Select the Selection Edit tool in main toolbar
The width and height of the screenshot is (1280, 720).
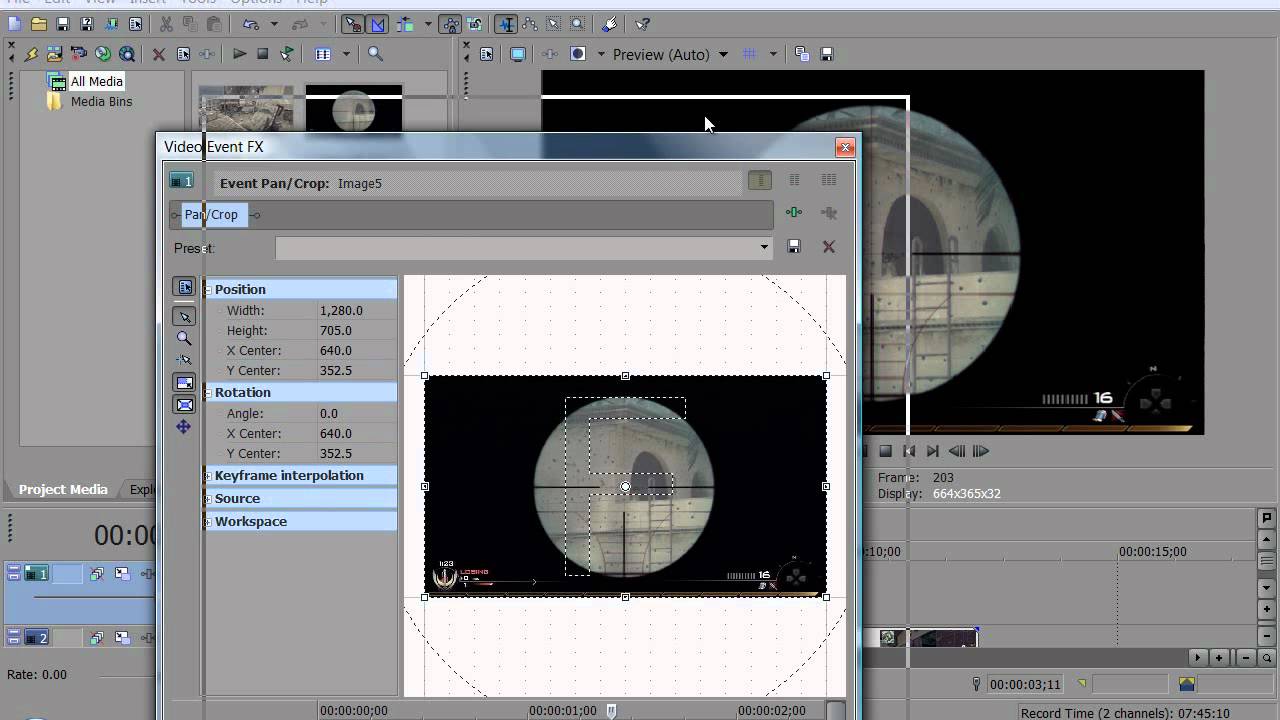point(553,24)
